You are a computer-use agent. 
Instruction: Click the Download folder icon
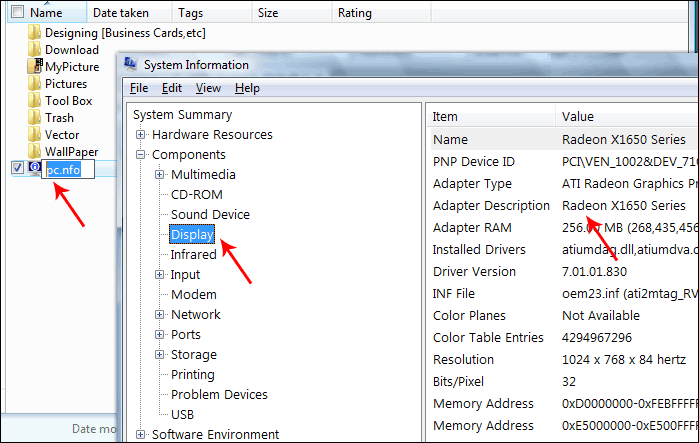(x=36, y=50)
